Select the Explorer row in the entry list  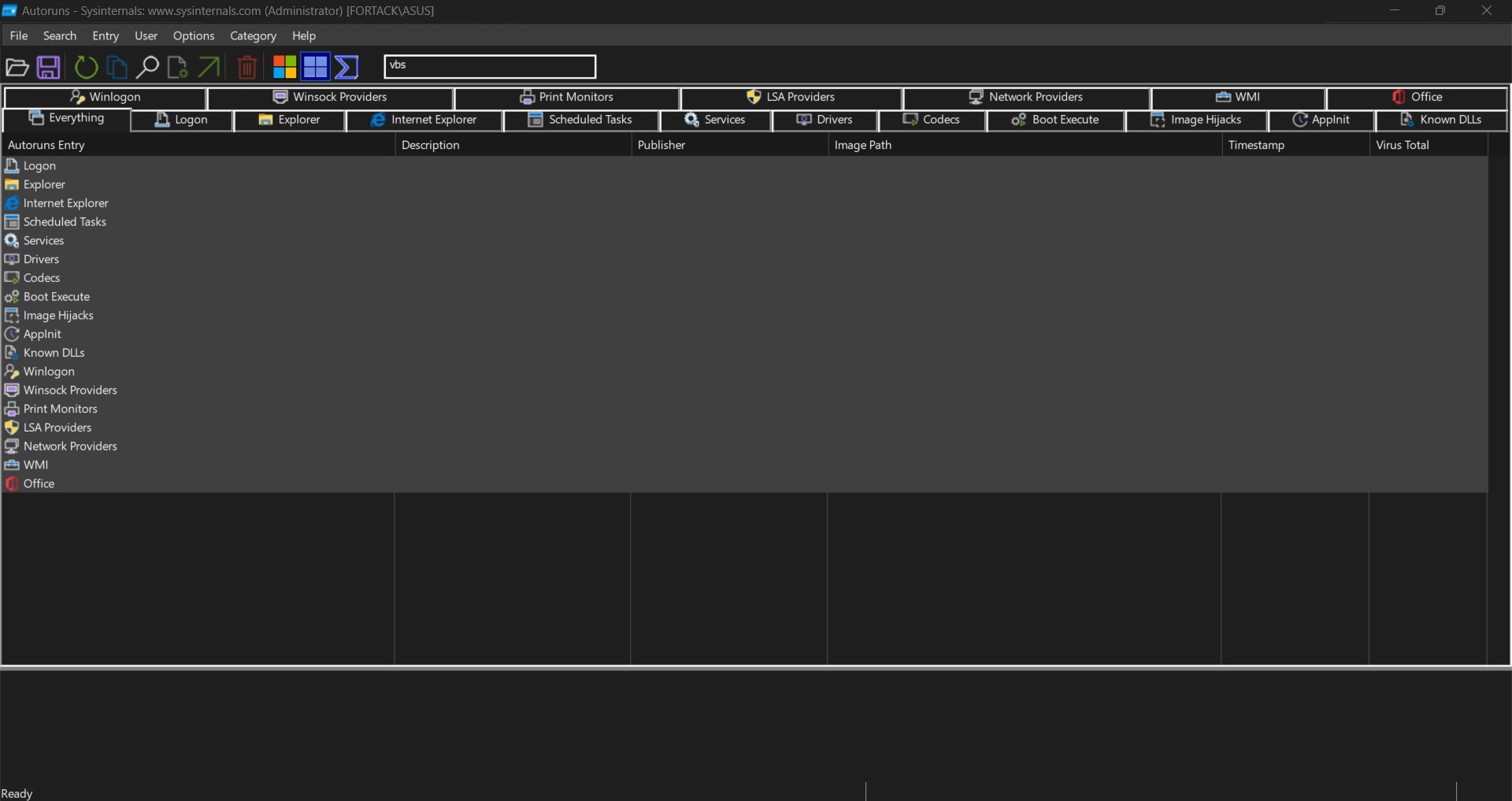pos(744,184)
